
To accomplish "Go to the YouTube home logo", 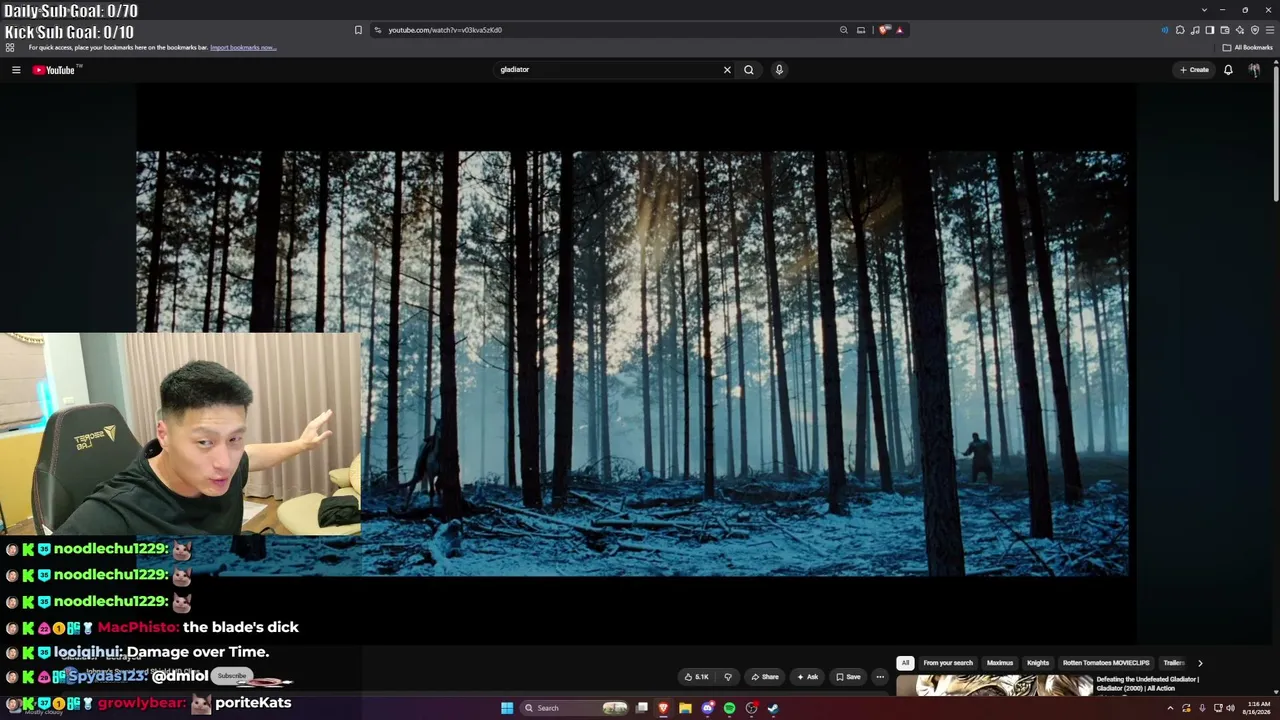I will coord(54,70).
